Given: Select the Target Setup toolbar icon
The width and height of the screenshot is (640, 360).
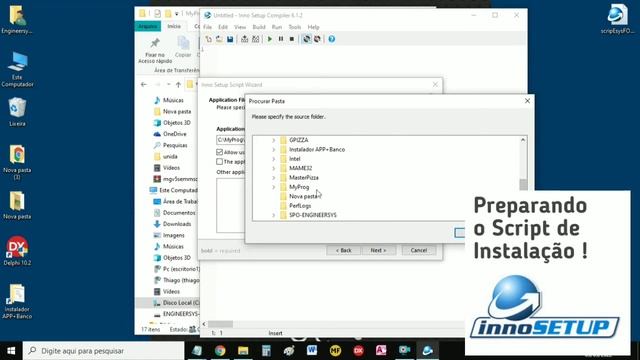Looking at the screenshot, I should pyautogui.click(x=307, y=39).
